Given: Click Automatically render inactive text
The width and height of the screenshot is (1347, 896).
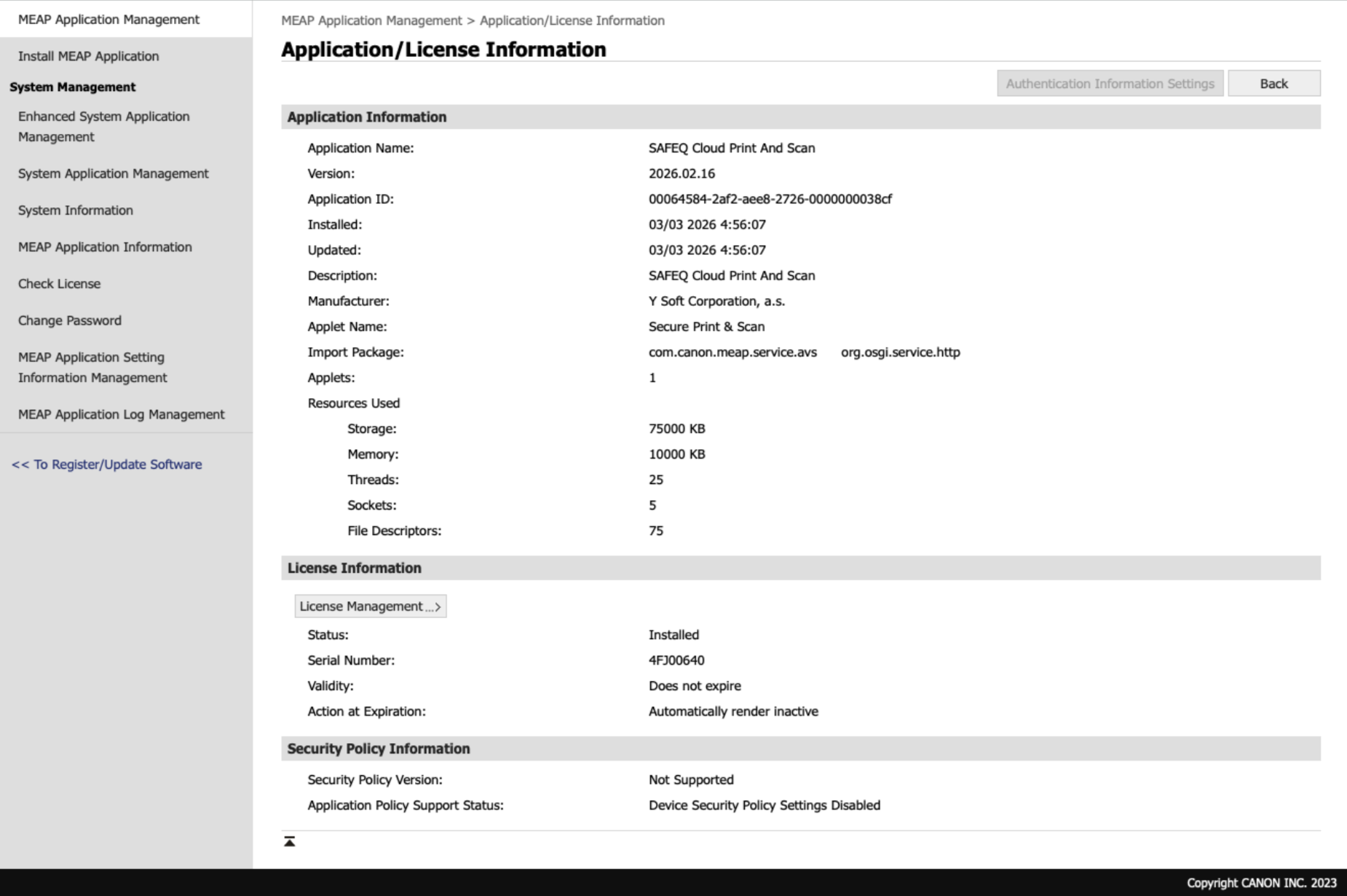Looking at the screenshot, I should pos(733,711).
